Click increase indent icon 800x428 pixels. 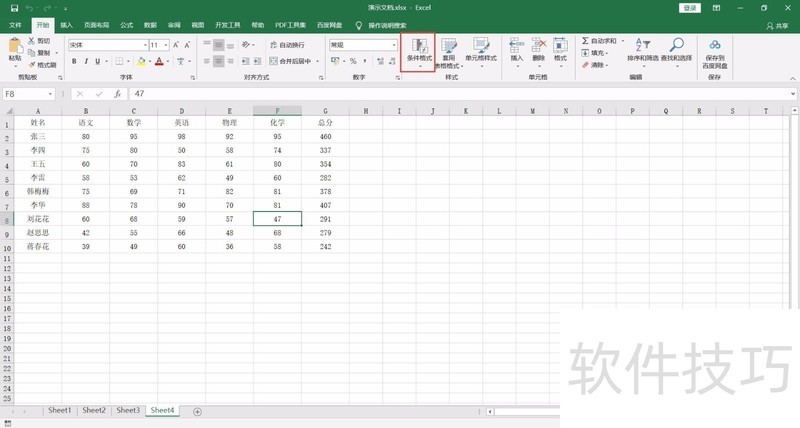tap(258, 61)
